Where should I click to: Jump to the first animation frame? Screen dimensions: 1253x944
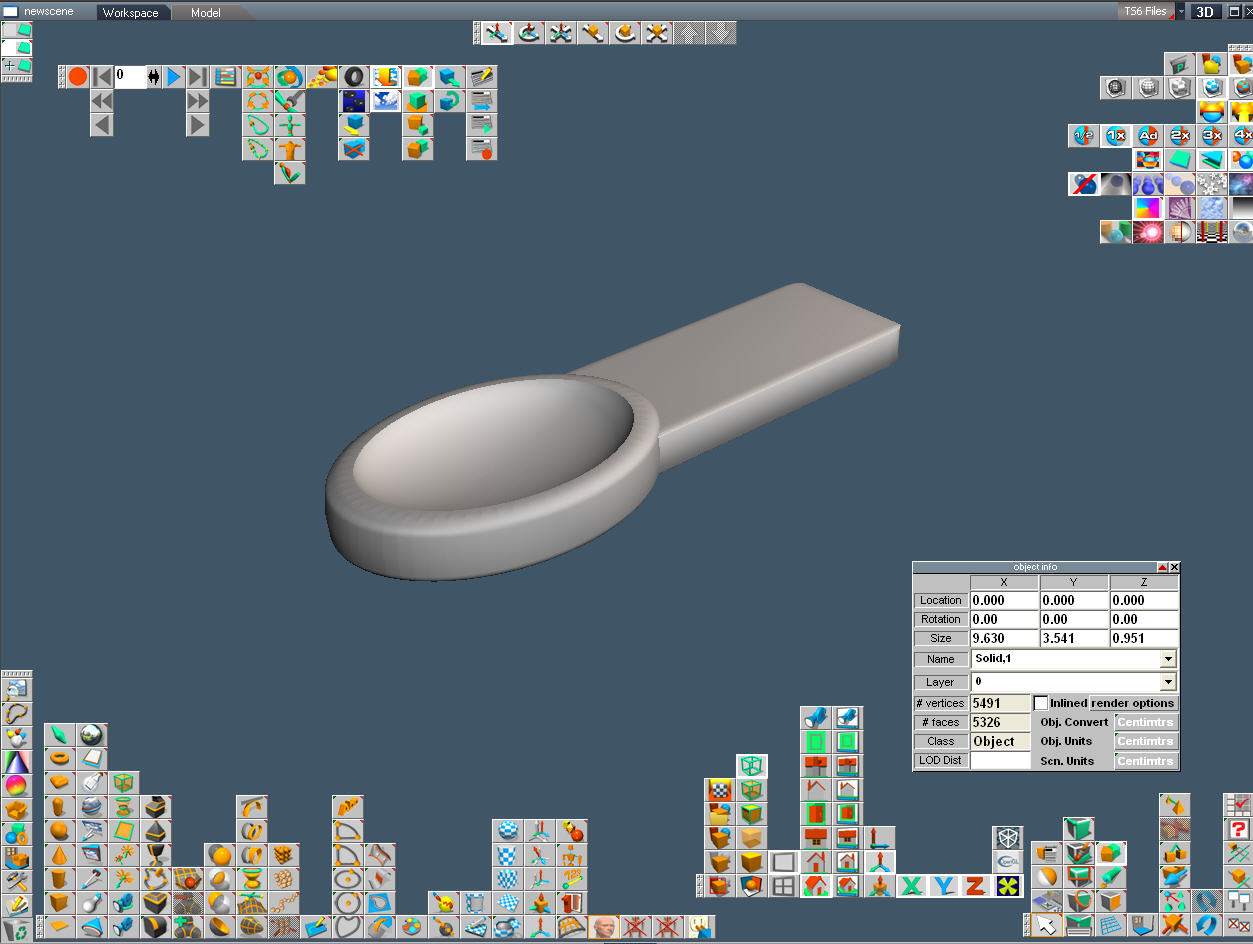tap(102, 77)
